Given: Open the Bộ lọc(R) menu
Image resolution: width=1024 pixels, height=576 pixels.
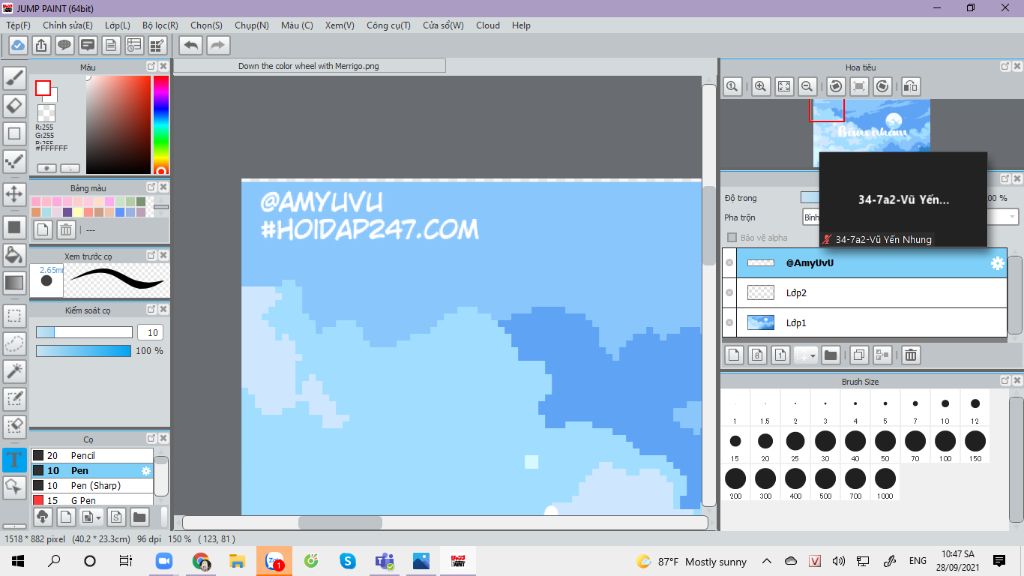Looking at the screenshot, I should pos(160,25).
